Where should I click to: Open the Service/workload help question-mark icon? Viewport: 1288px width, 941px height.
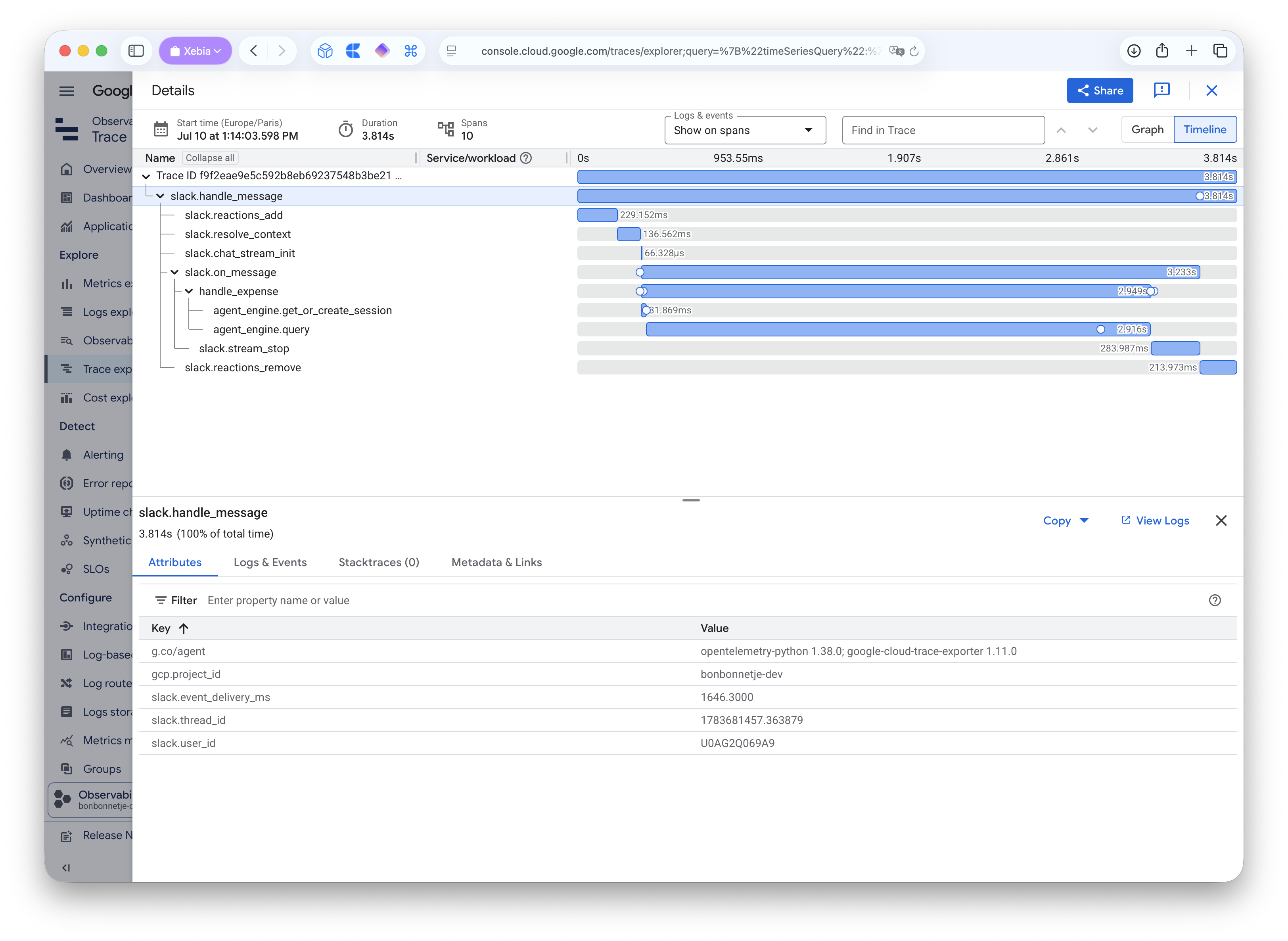(526, 158)
